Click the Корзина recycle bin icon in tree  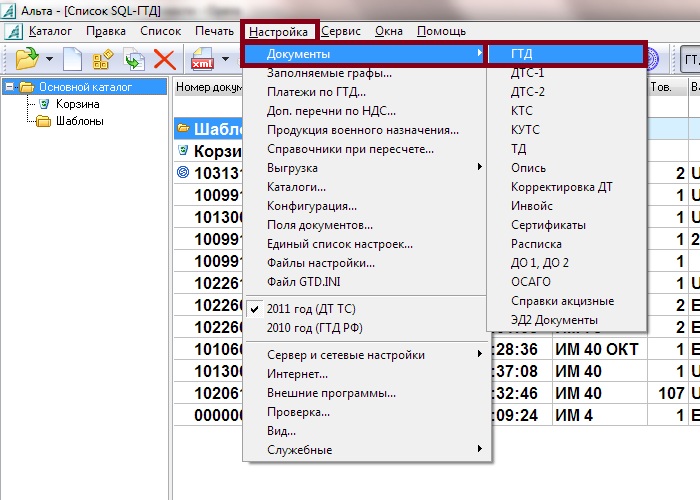pos(43,104)
